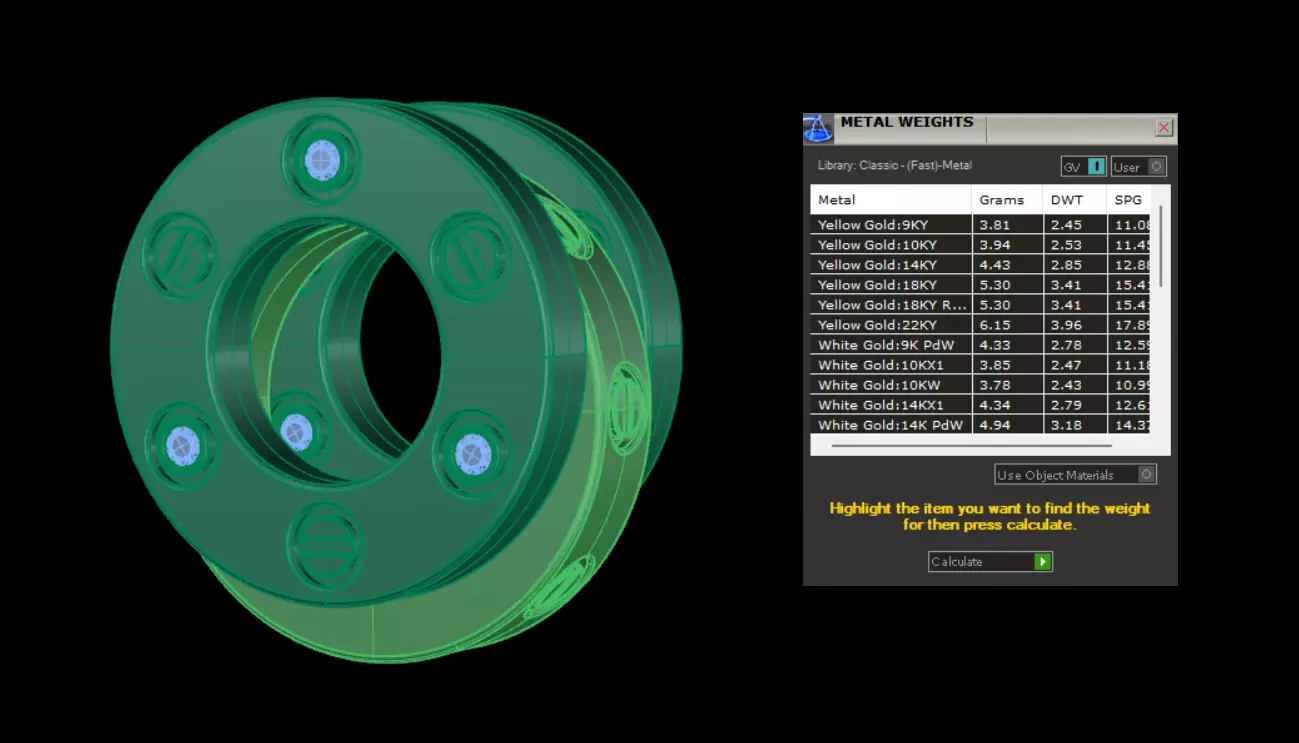
Task: Click the Metal Weights title bar
Action: 990,128
